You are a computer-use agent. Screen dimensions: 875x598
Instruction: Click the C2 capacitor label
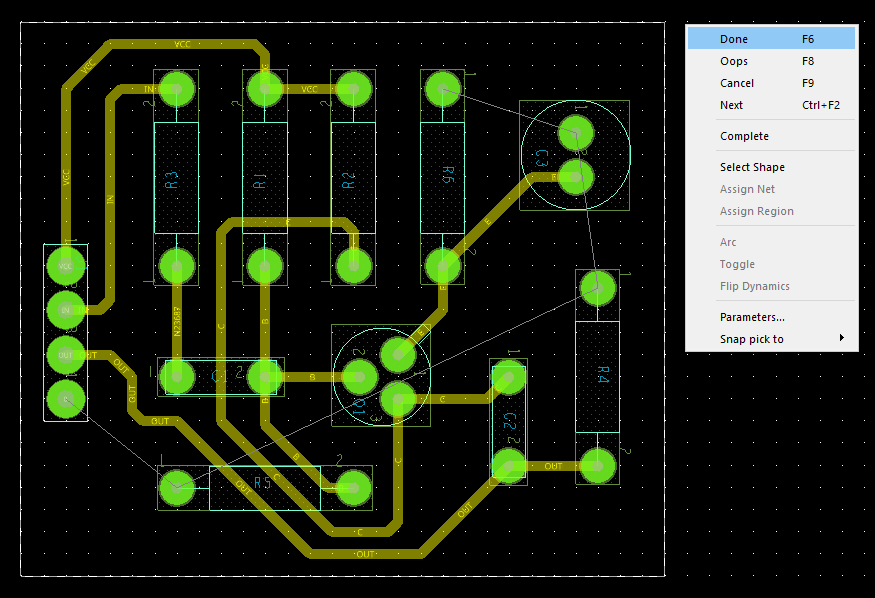(510, 421)
